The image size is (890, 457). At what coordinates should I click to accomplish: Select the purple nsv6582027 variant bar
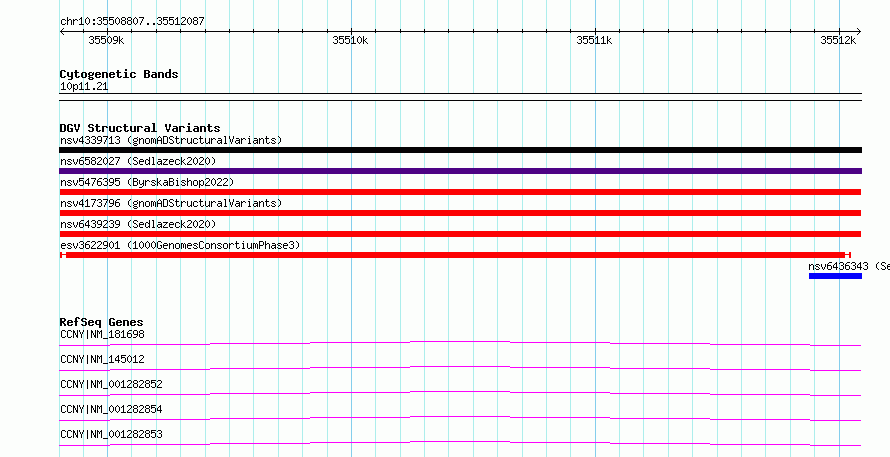[460, 171]
